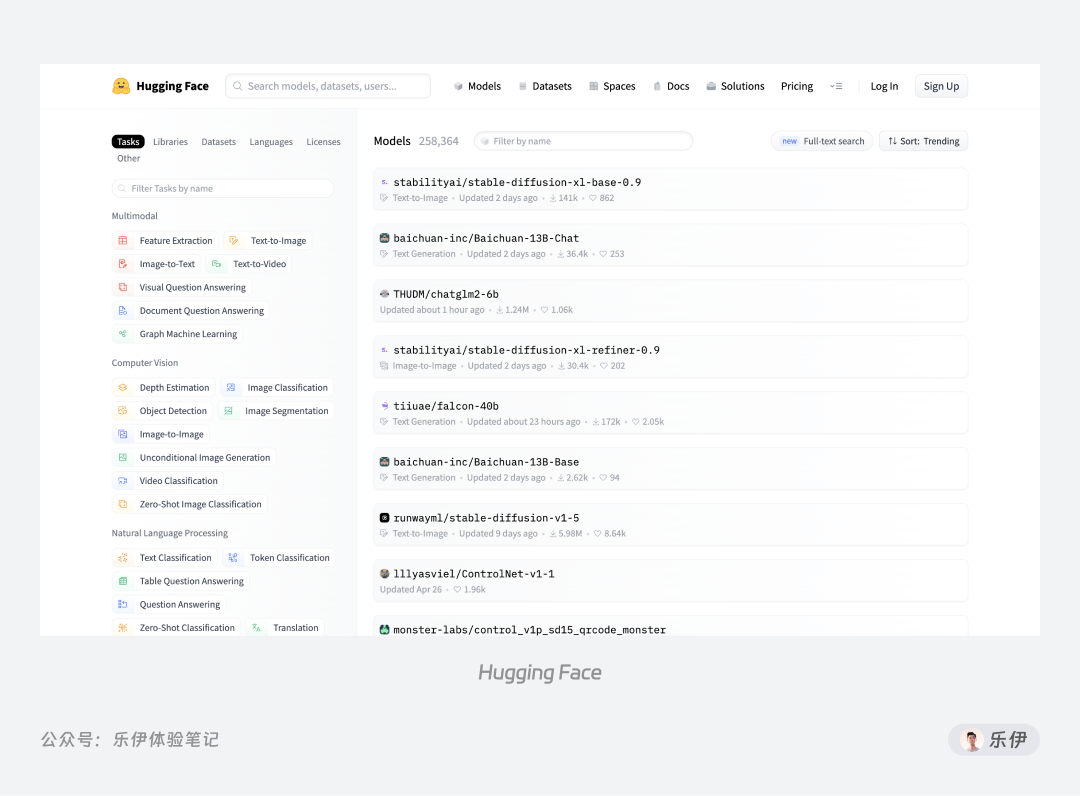The height and width of the screenshot is (796, 1080).
Task: Open monster-labs/control_v1p_sd15_qrcode_monster model
Action: tap(670, 627)
